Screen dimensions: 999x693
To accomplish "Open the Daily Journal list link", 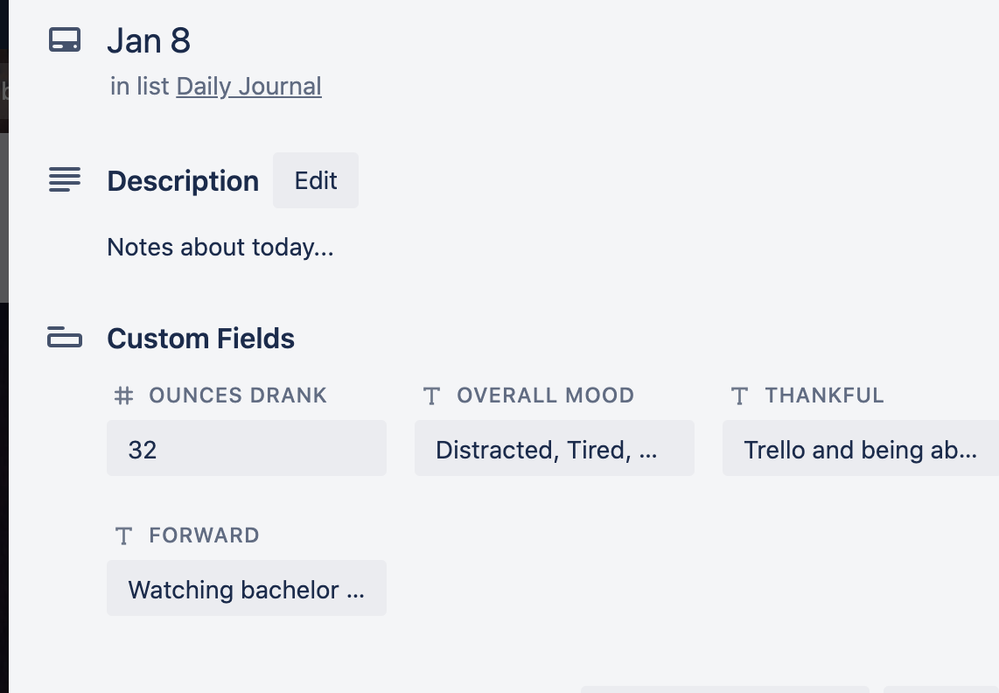I will coord(248,87).
